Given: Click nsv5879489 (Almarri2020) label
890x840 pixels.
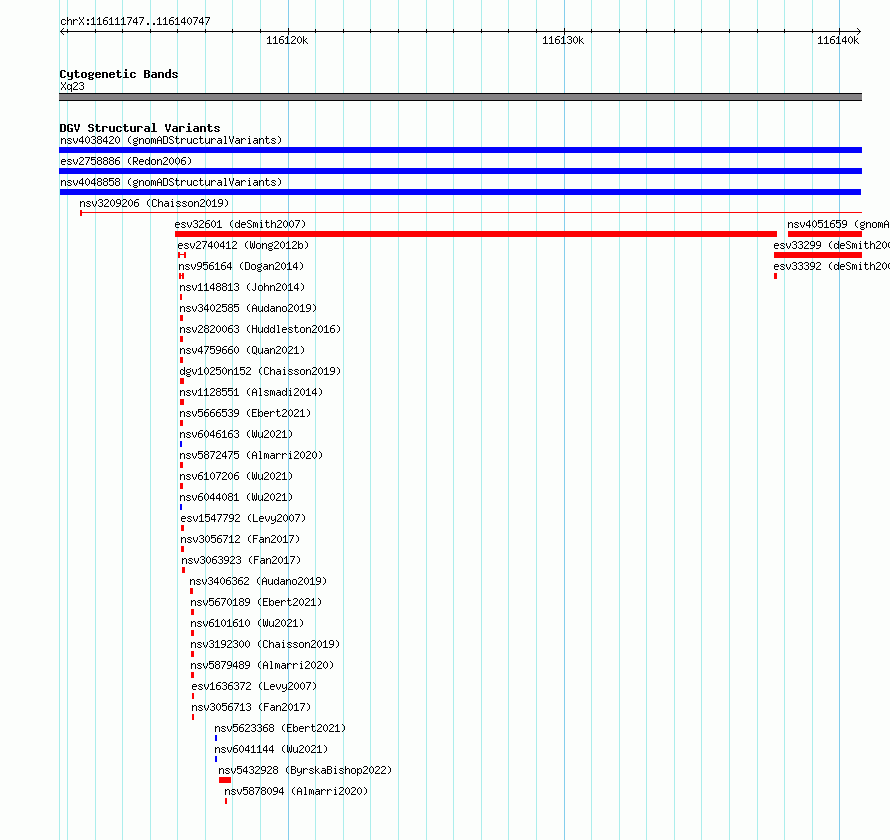Looking at the screenshot, I should pyautogui.click(x=262, y=665).
